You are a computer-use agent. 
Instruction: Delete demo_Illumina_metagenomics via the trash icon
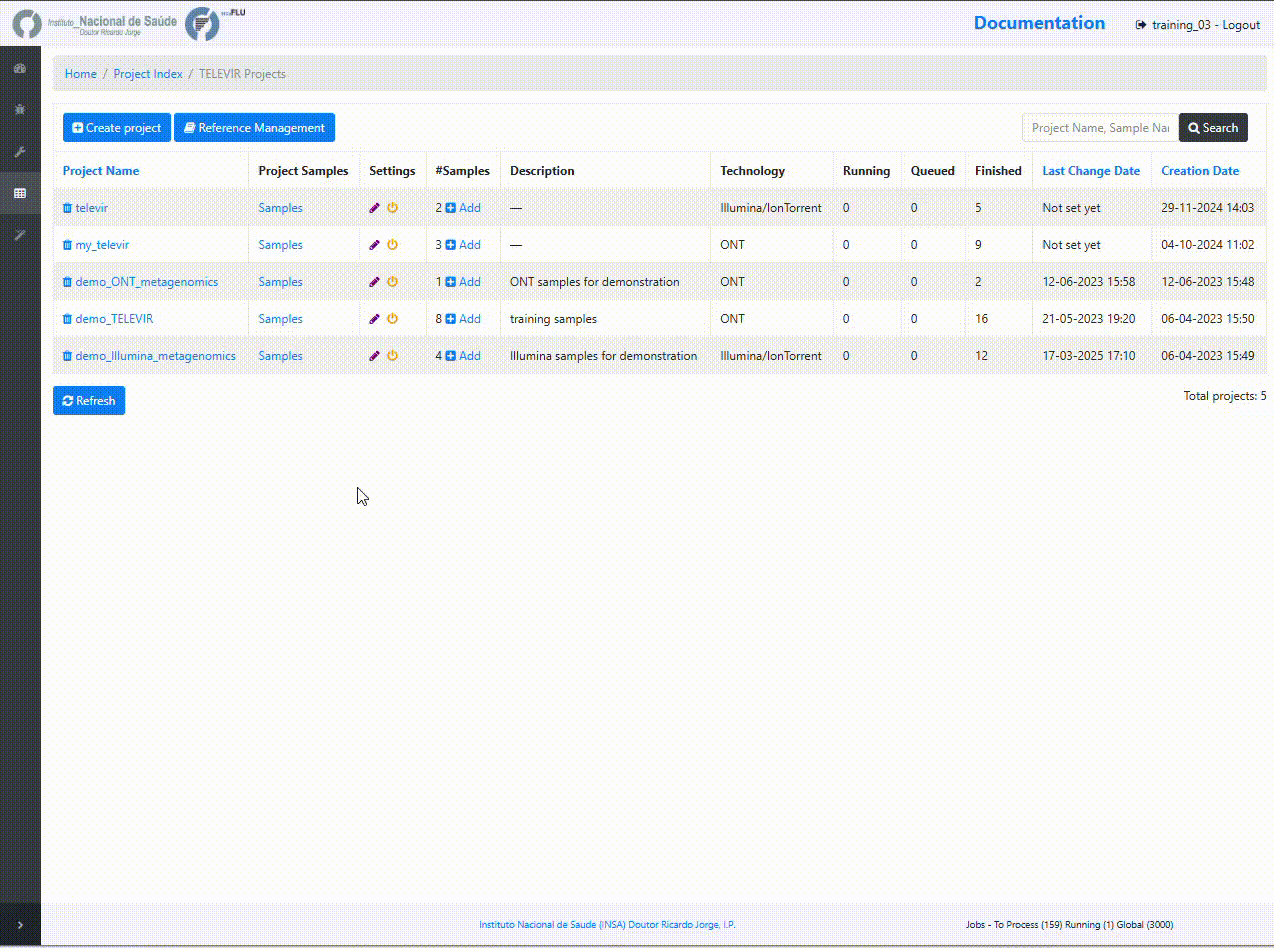[x=67, y=356]
